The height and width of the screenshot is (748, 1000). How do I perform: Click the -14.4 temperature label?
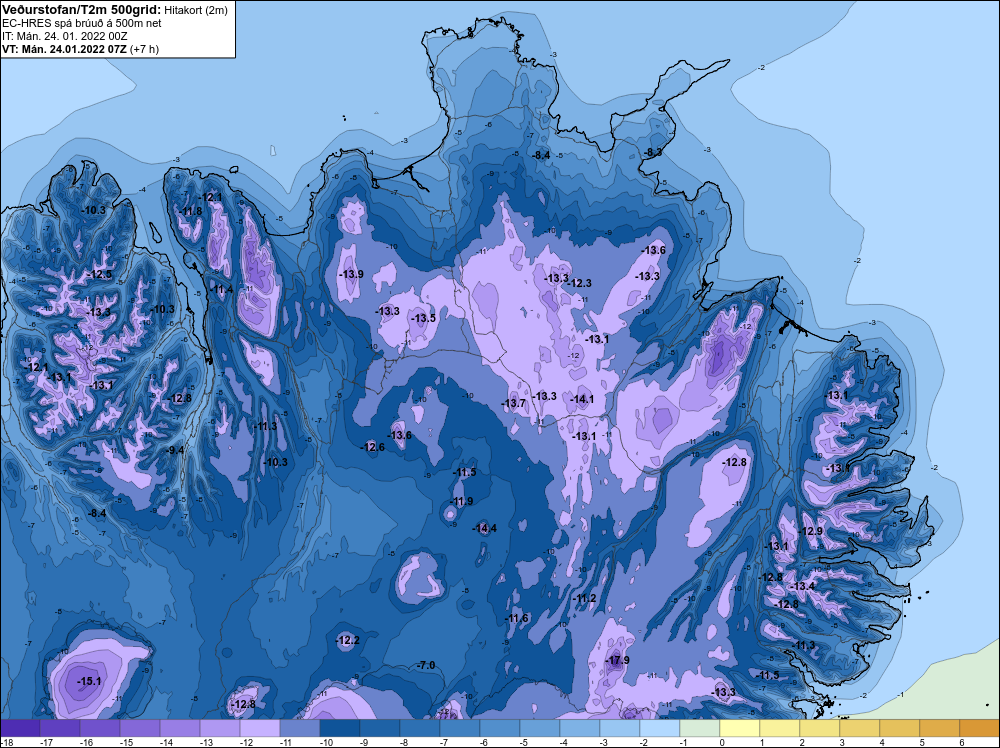click(484, 528)
